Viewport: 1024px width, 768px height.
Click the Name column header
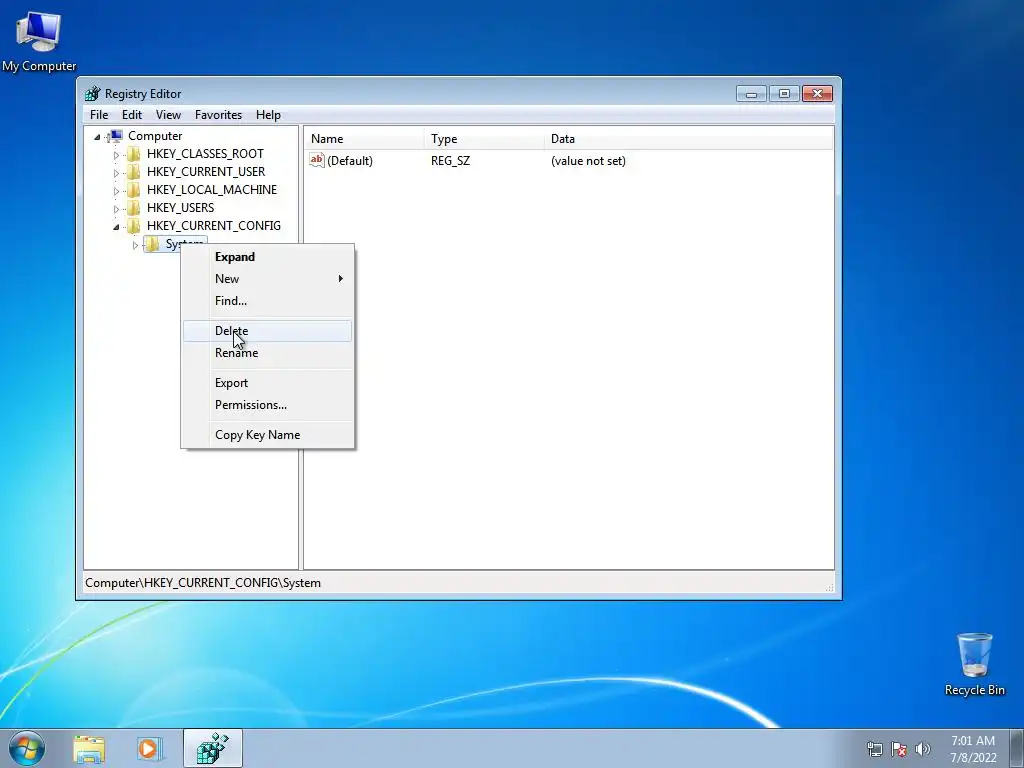(364, 139)
